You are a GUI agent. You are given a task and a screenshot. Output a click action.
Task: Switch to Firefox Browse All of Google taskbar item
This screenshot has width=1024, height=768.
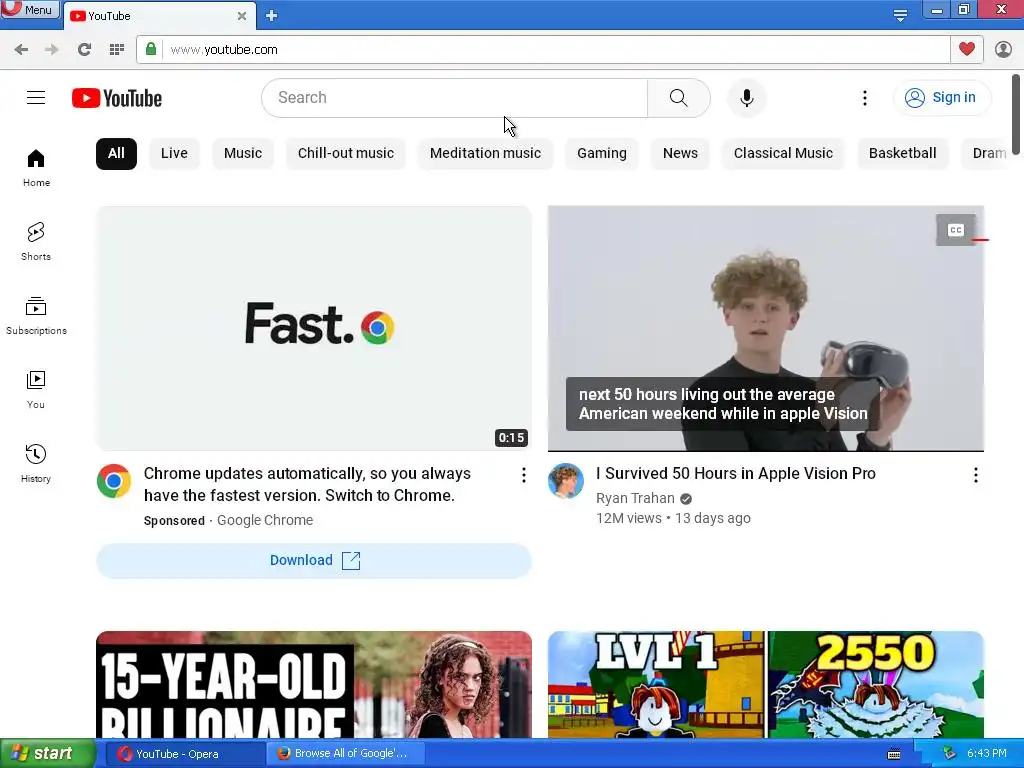[345, 754]
